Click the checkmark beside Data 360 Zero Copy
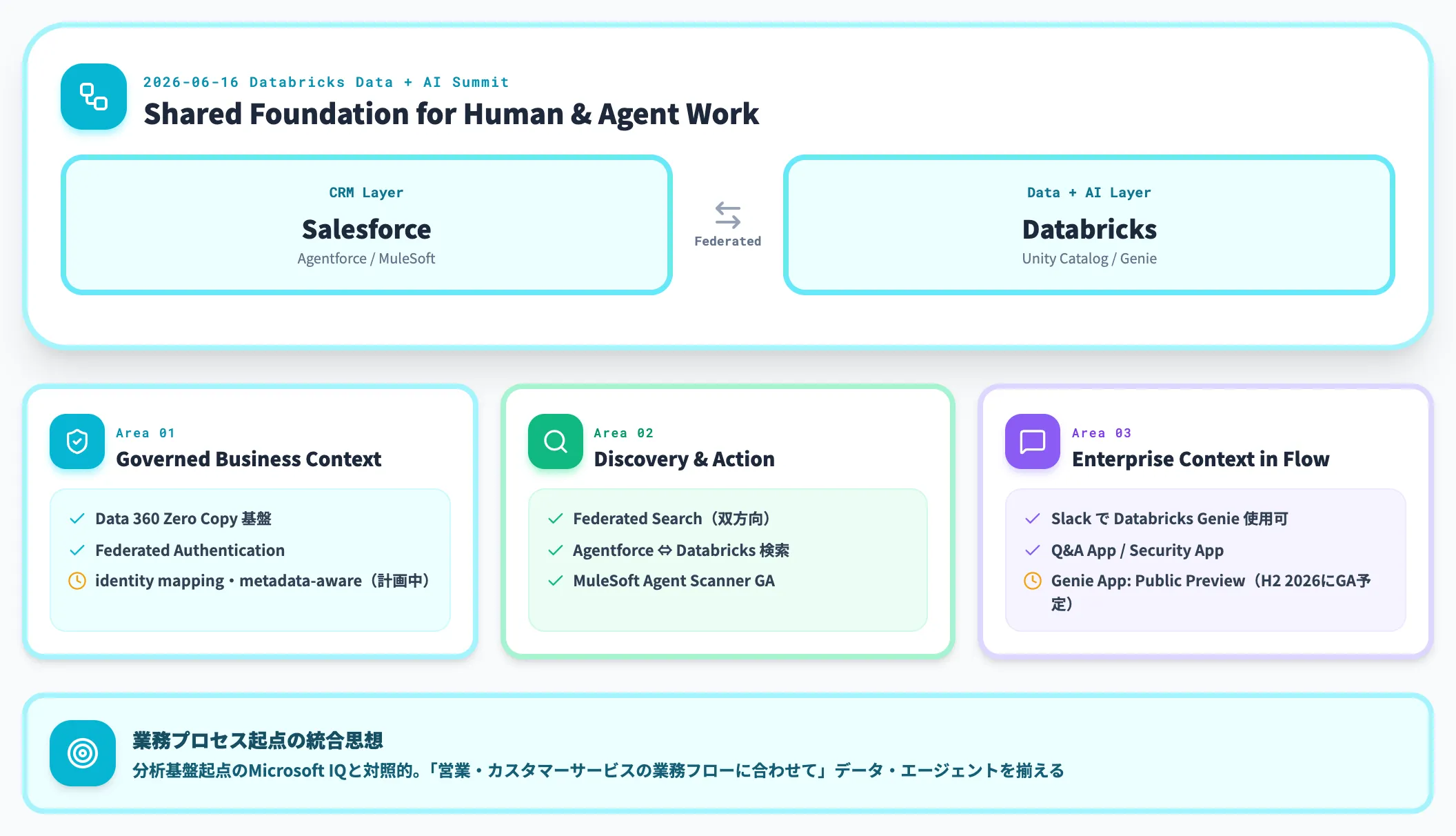This screenshot has width=1456, height=836. click(77, 519)
